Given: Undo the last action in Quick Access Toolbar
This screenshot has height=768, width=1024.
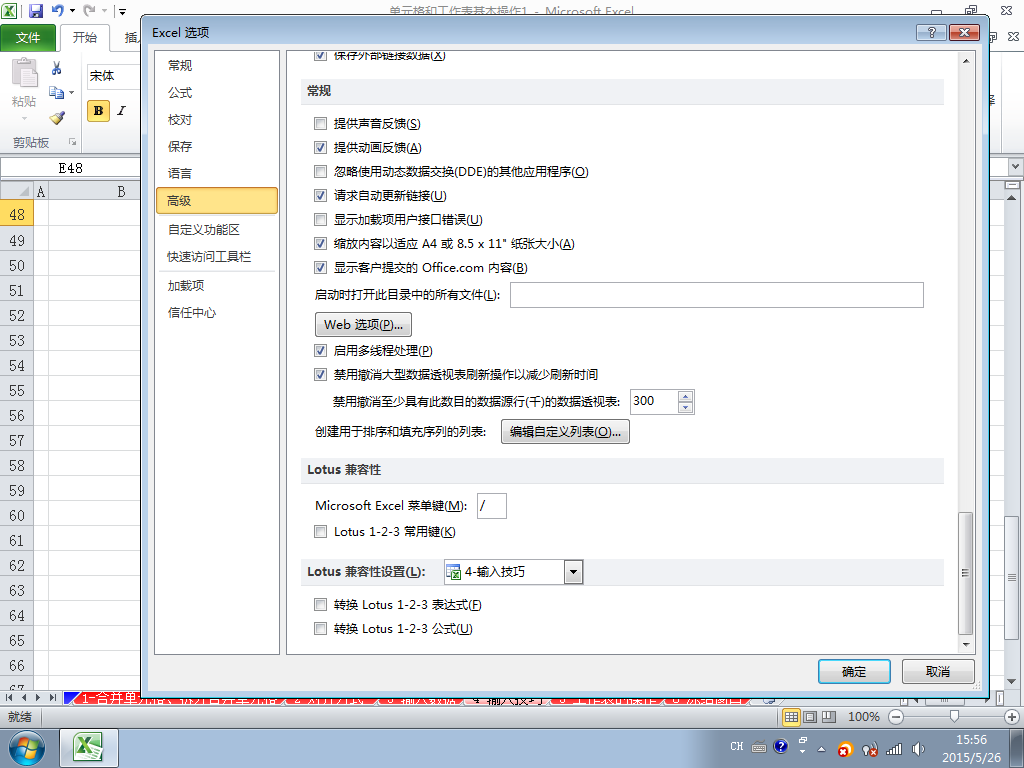Looking at the screenshot, I should [x=57, y=10].
